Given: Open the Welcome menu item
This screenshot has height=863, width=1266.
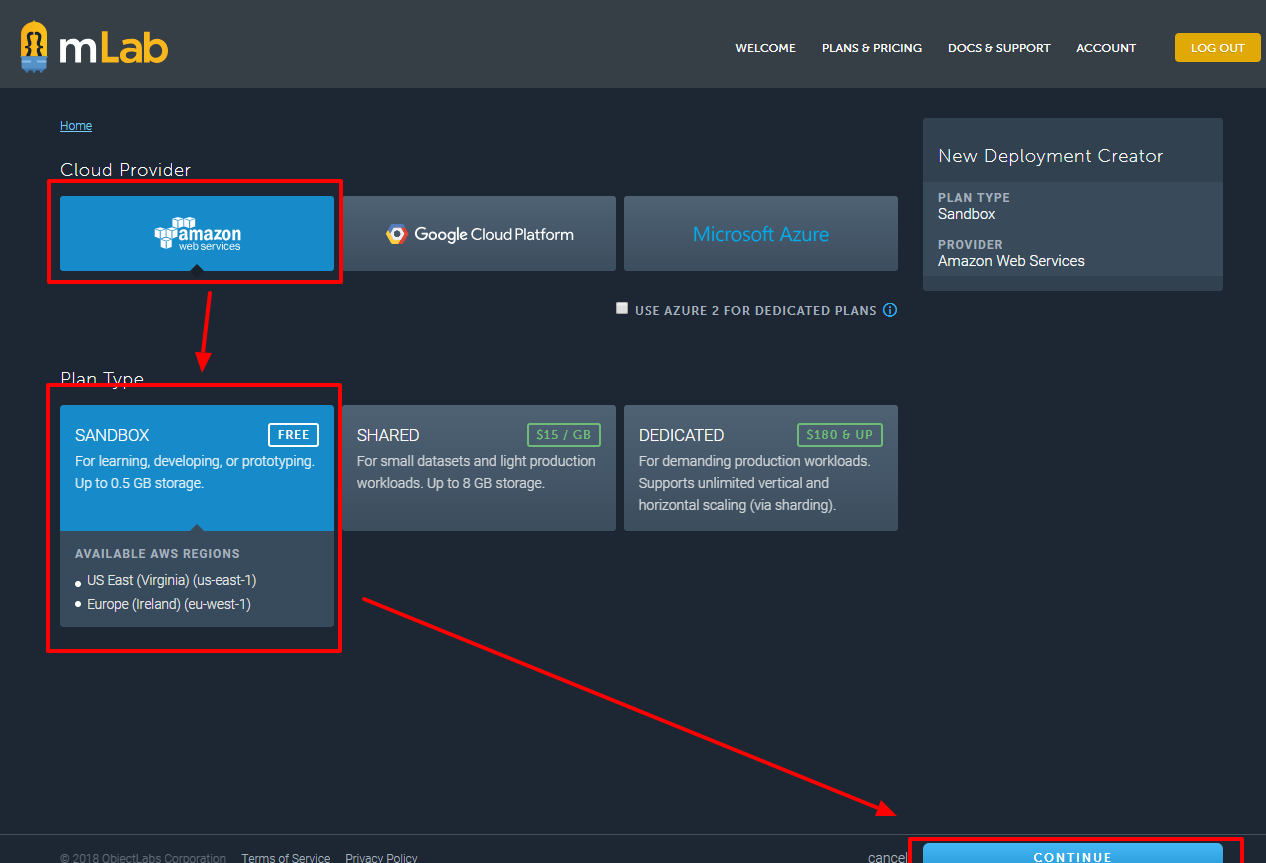Looking at the screenshot, I should click(x=765, y=48).
